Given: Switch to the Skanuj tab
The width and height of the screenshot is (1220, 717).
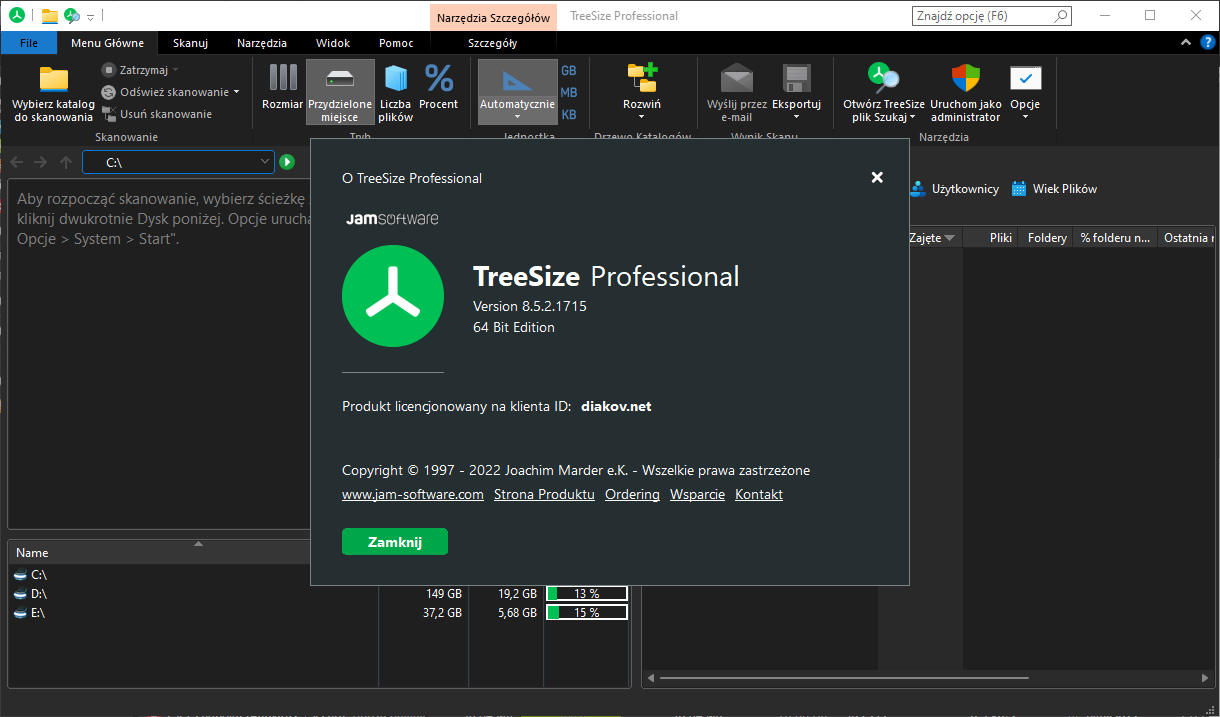Looking at the screenshot, I should pyautogui.click(x=190, y=43).
